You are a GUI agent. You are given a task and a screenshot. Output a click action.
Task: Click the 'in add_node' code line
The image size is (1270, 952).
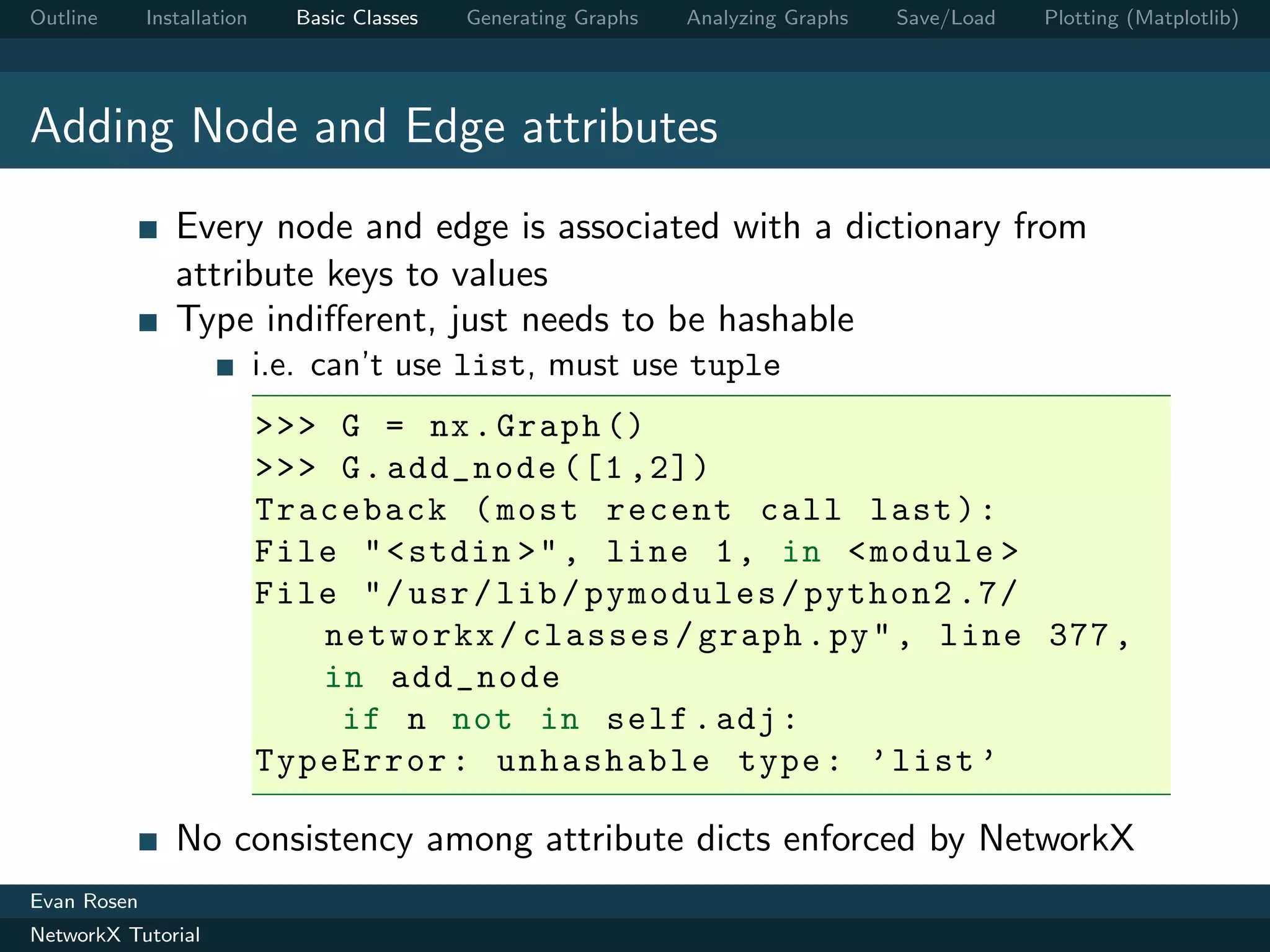[x=443, y=678]
